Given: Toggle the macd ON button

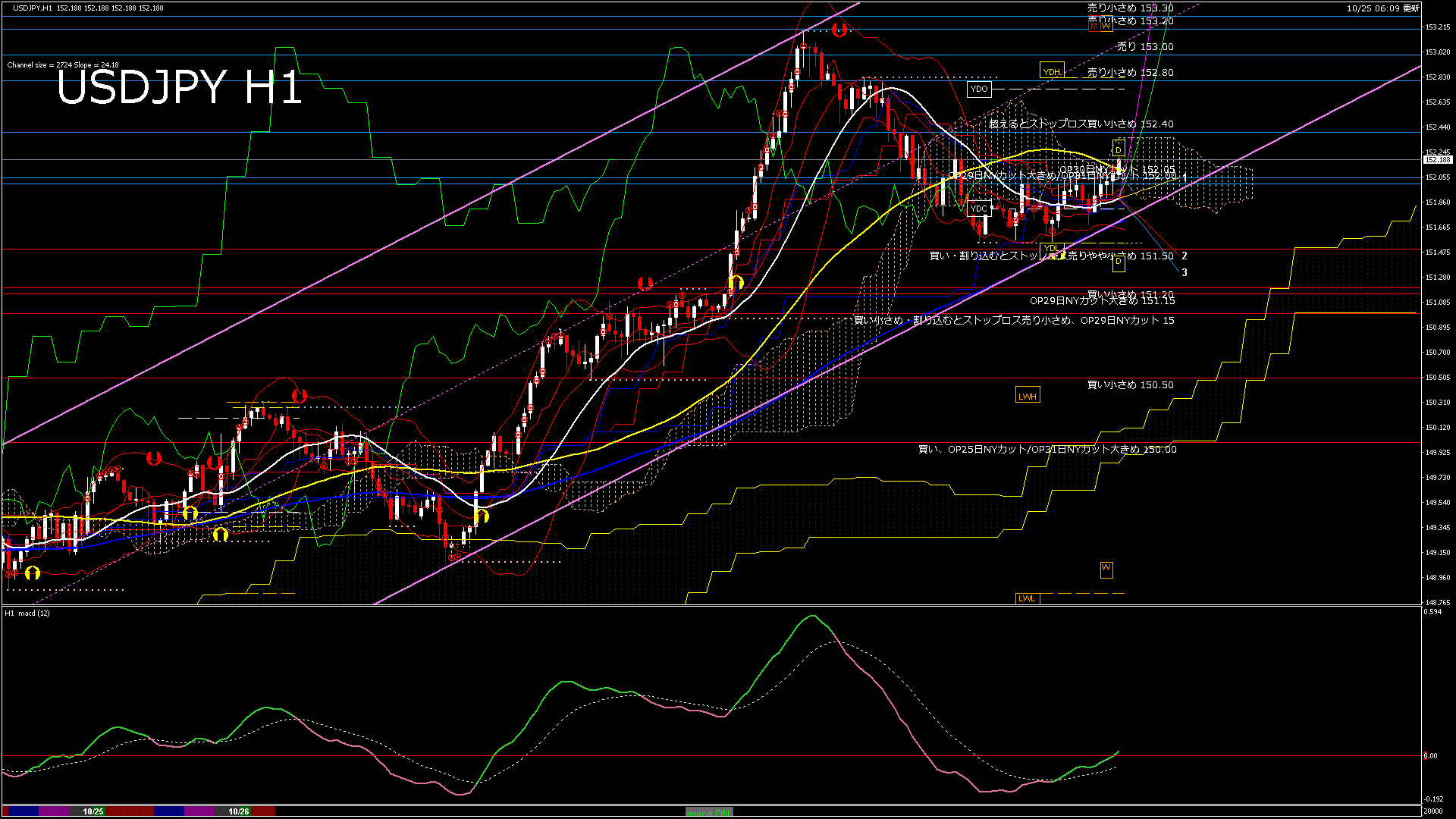Looking at the screenshot, I should click(x=709, y=811).
